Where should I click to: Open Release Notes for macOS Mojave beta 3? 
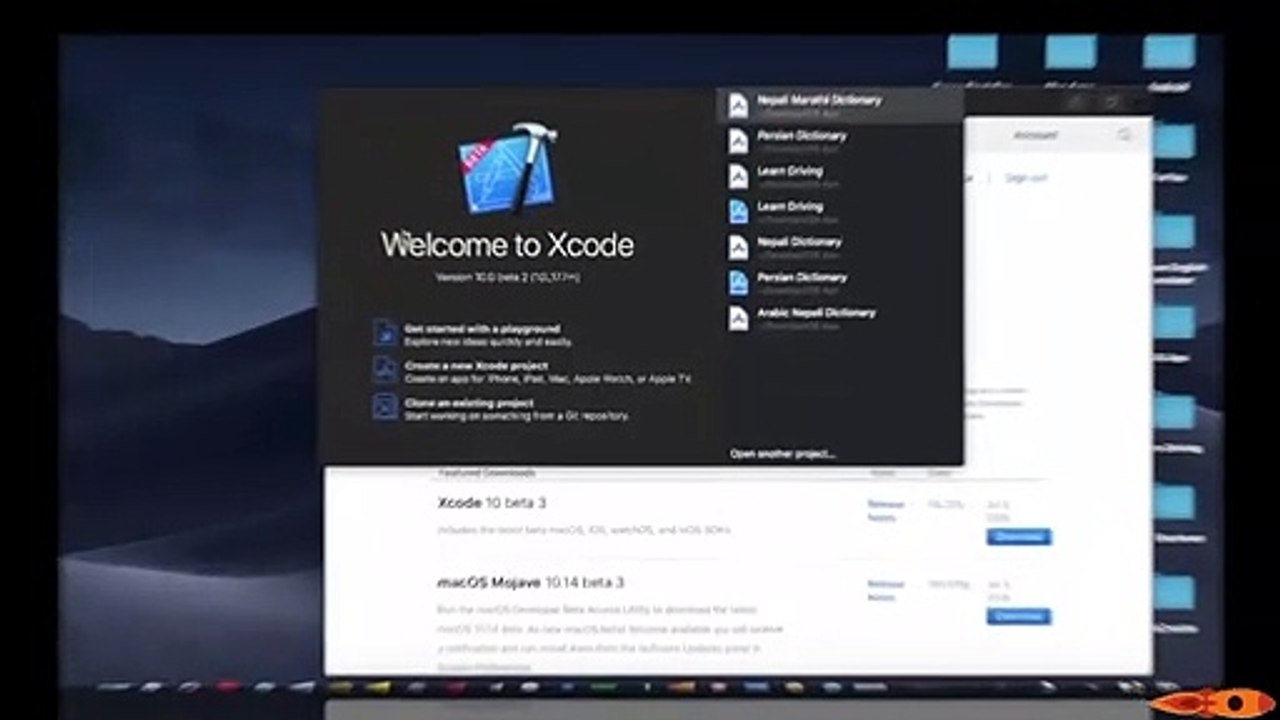[x=885, y=590]
